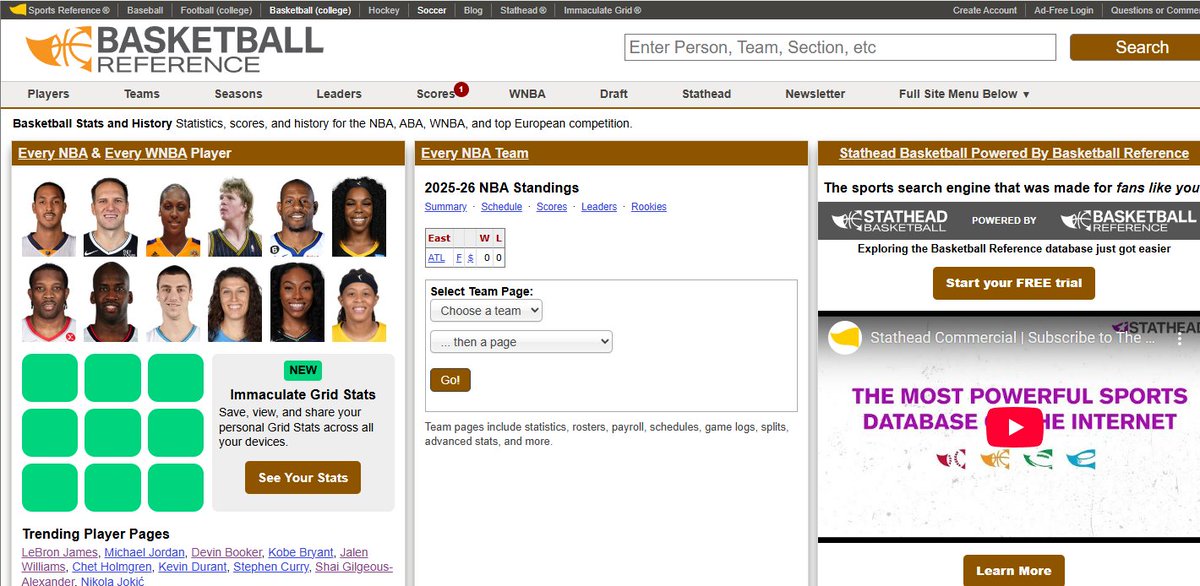Click ATL in the standings table
Image resolution: width=1200 pixels, height=586 pixels.
[437, 258]
